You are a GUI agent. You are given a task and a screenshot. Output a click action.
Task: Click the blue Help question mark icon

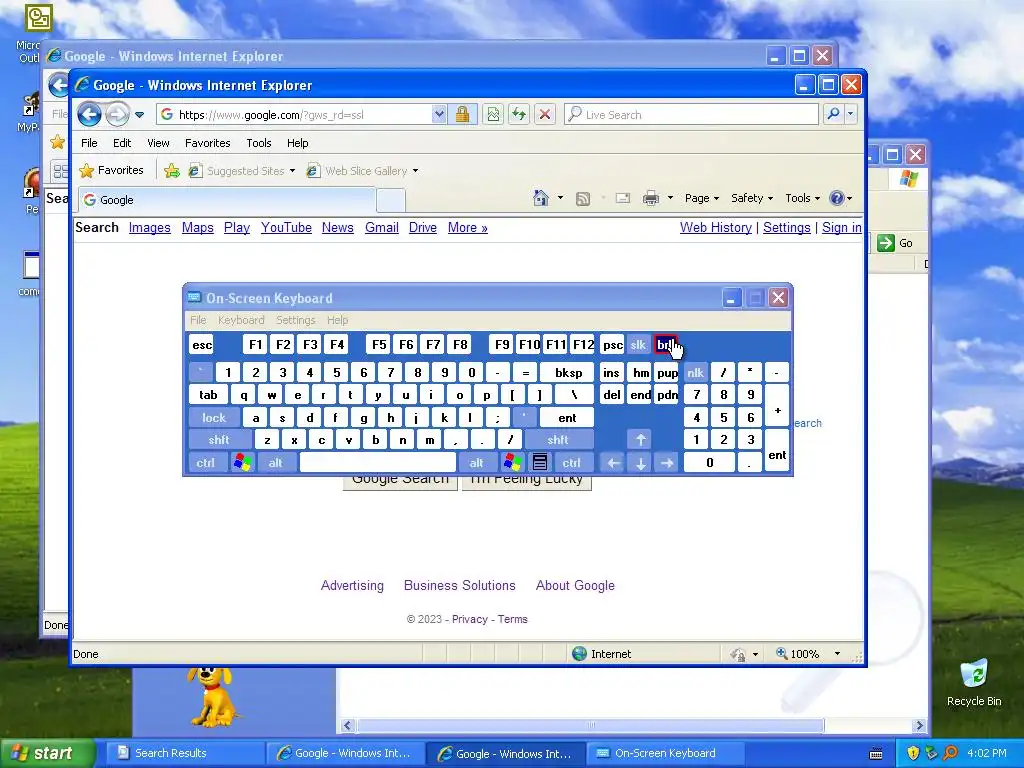[x=837, y=198]
